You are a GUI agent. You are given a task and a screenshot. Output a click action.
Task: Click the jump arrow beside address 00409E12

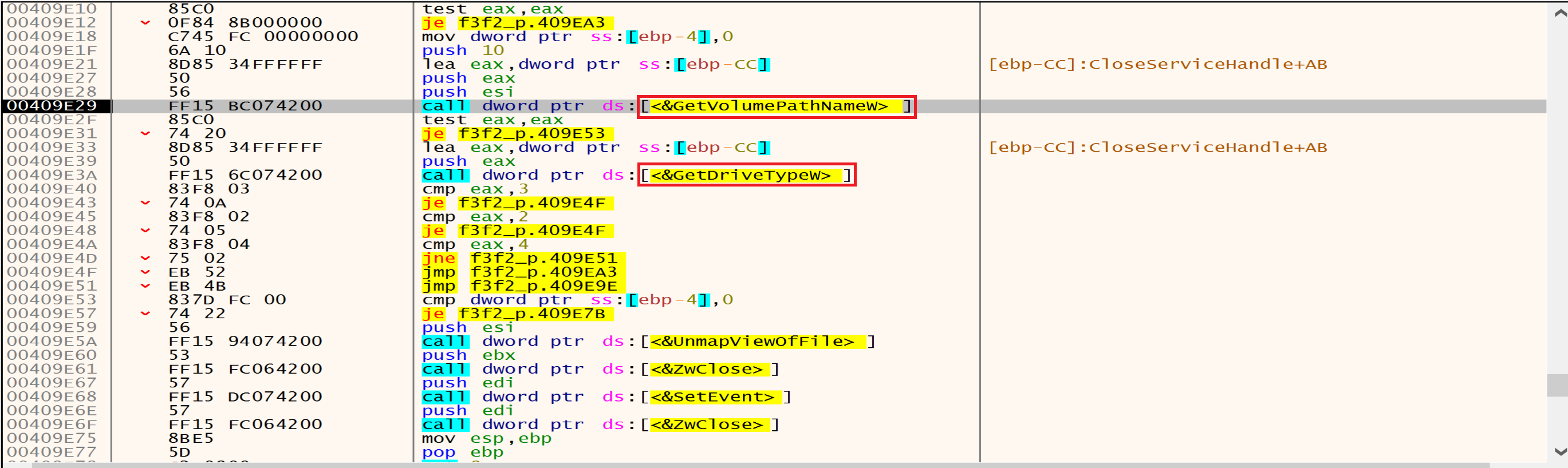tap(145, 23)
